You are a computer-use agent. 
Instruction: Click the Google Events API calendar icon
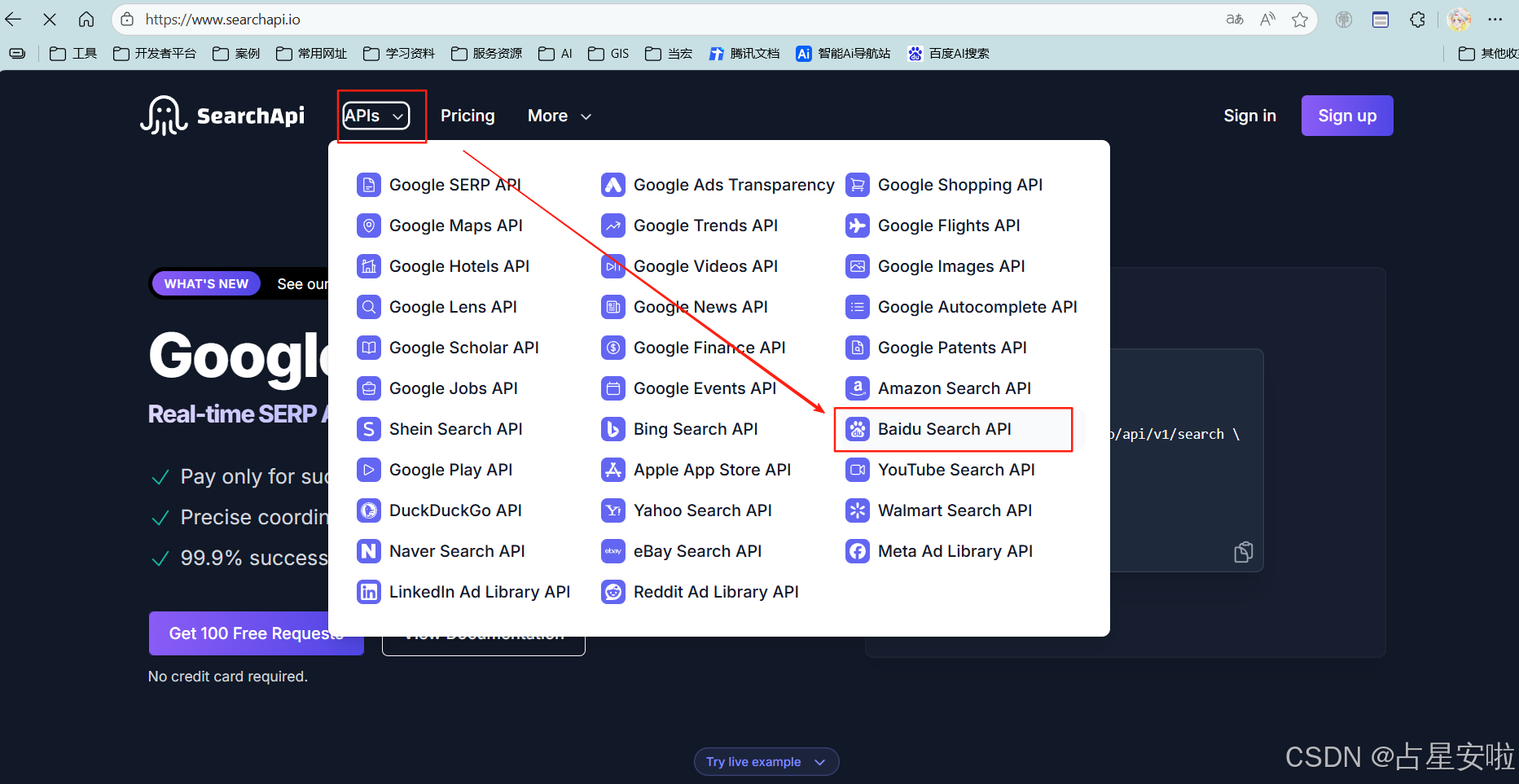point(613,388)
